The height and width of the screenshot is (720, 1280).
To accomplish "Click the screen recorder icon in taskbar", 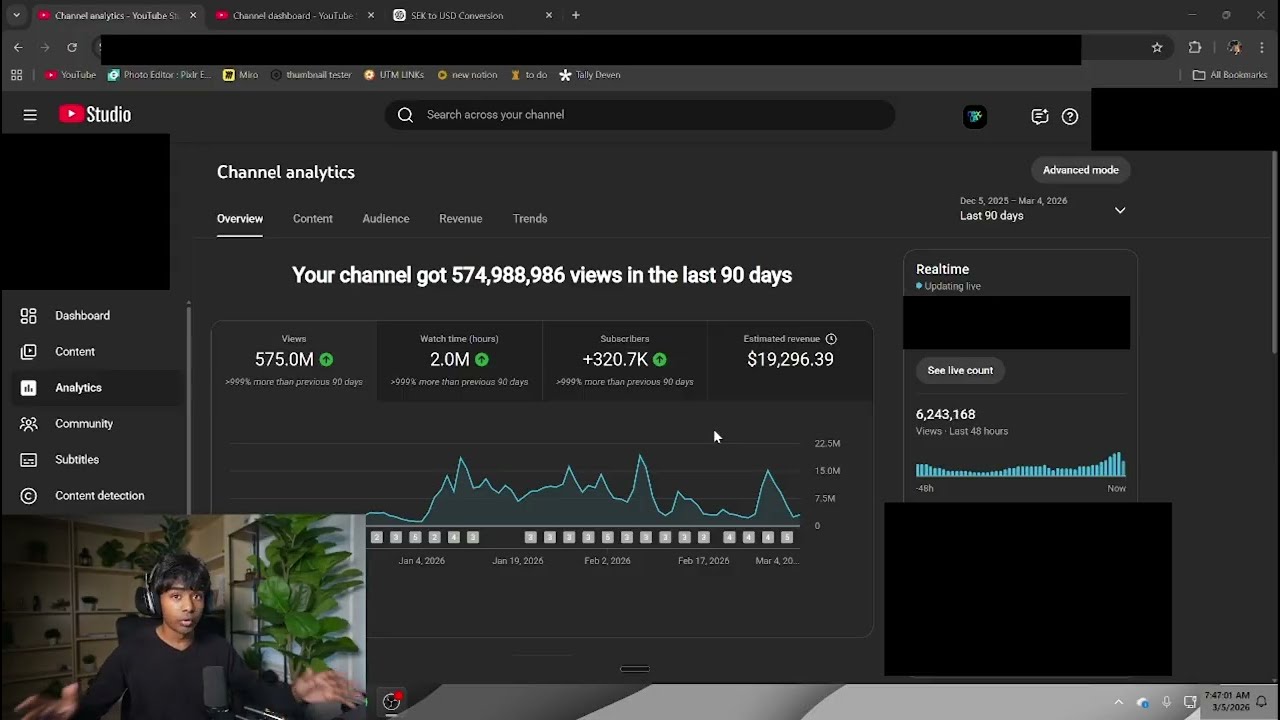I will coord(392,701).
